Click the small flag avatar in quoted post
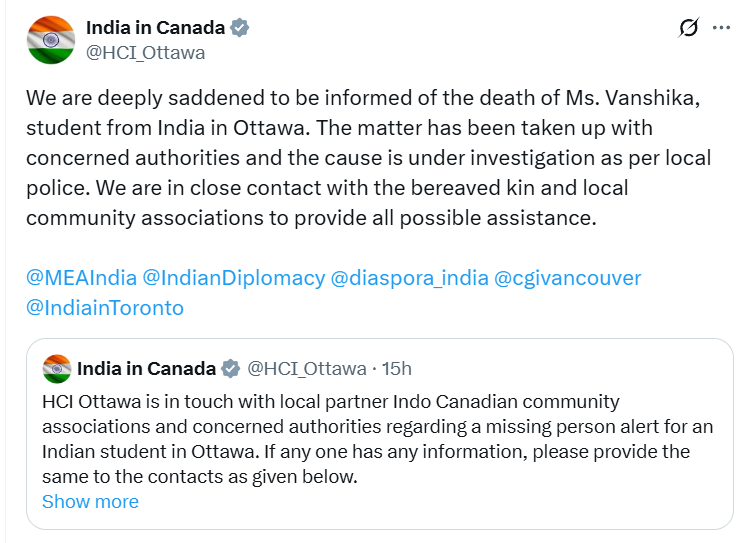Image resolution: width=750 pixels, height=543 pixels. coord(56,369)
